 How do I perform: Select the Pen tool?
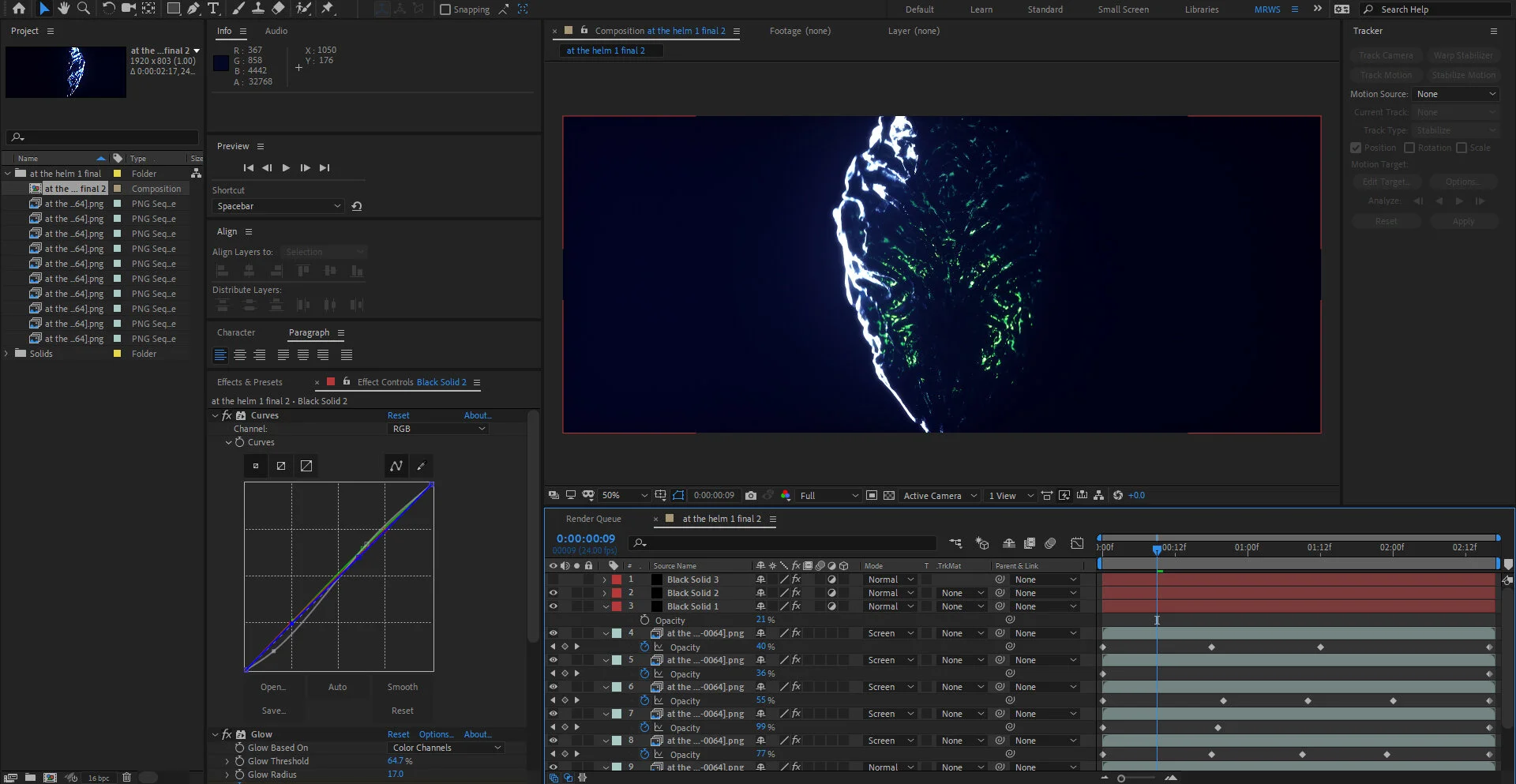[193, 9]
